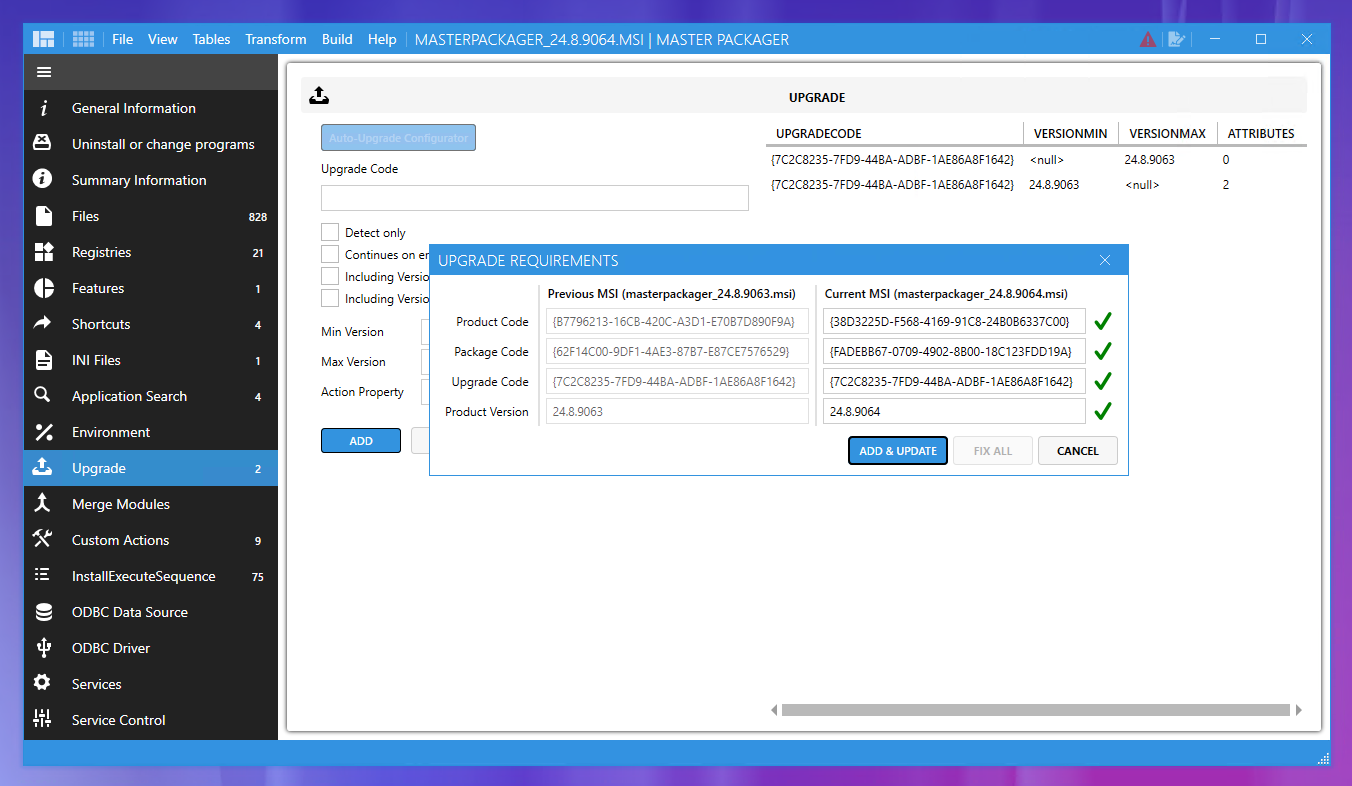Close the Upgrade Requirements dialog
This screenshot has width=1352, height=786.
1105,260
